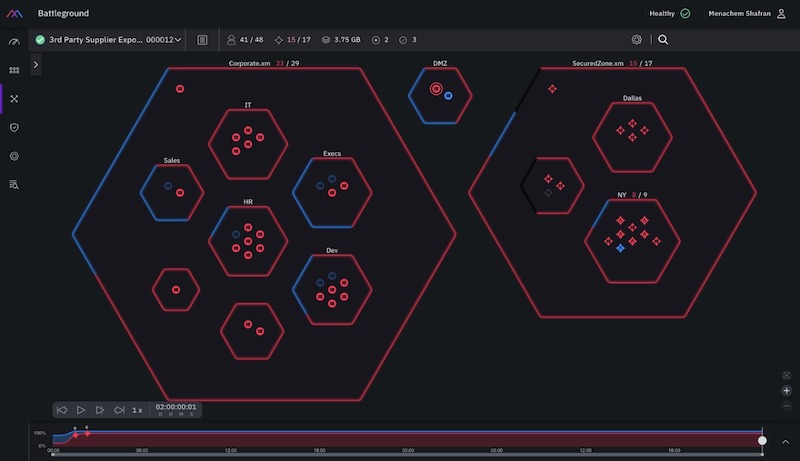Image resolution: width=800 pixels, height=461 pixels.
Task: Click the lone red node top-left of Corporate.xm
Action: [x=180, y=89]
